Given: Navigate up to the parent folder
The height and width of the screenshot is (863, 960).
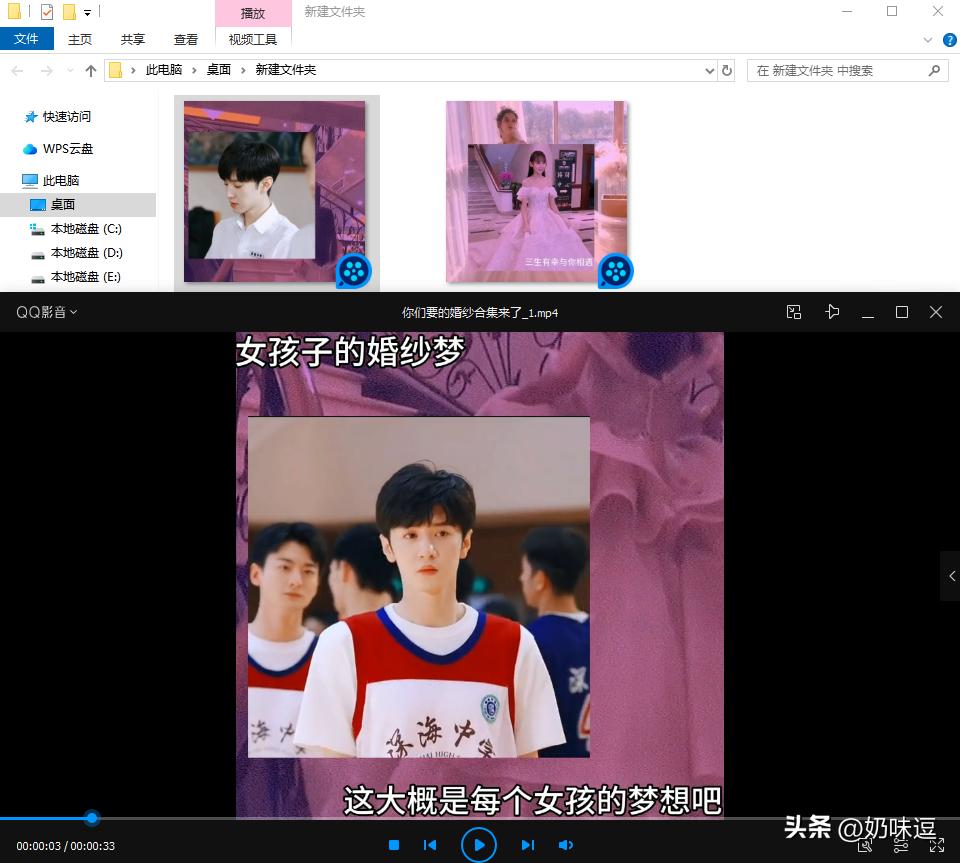Looking at the screenshot, I should [90, 70].
